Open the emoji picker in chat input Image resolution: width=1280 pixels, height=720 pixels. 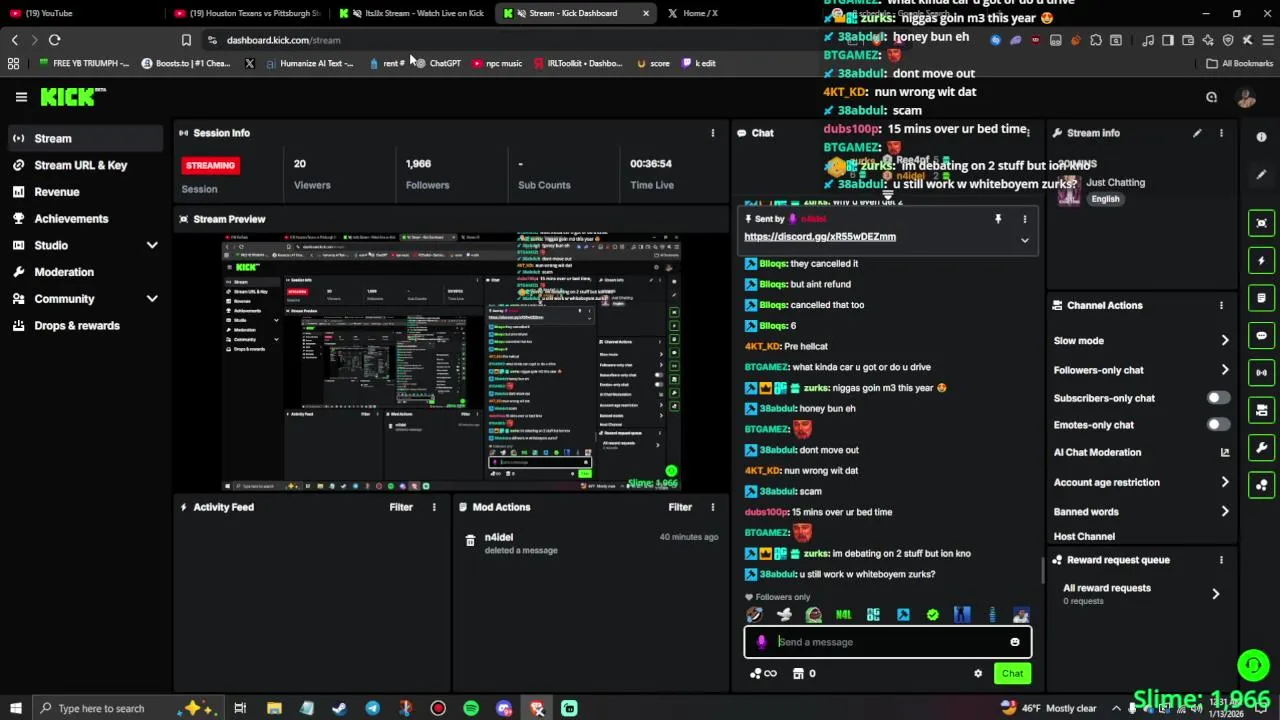[1015, 642]
